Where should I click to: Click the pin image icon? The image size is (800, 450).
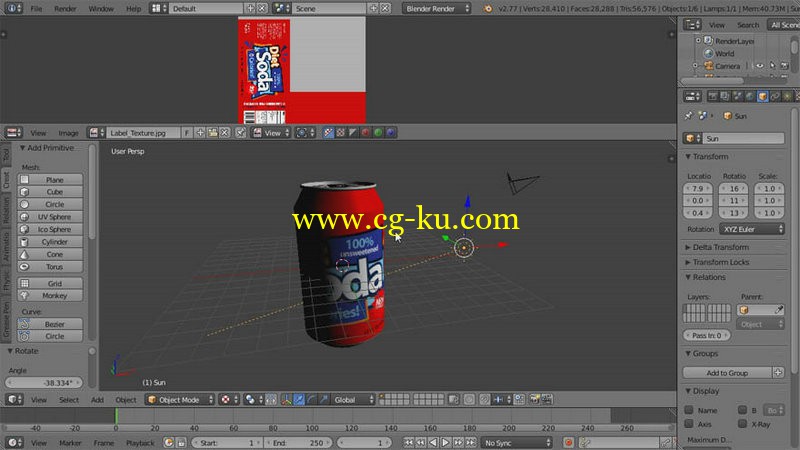241,133
